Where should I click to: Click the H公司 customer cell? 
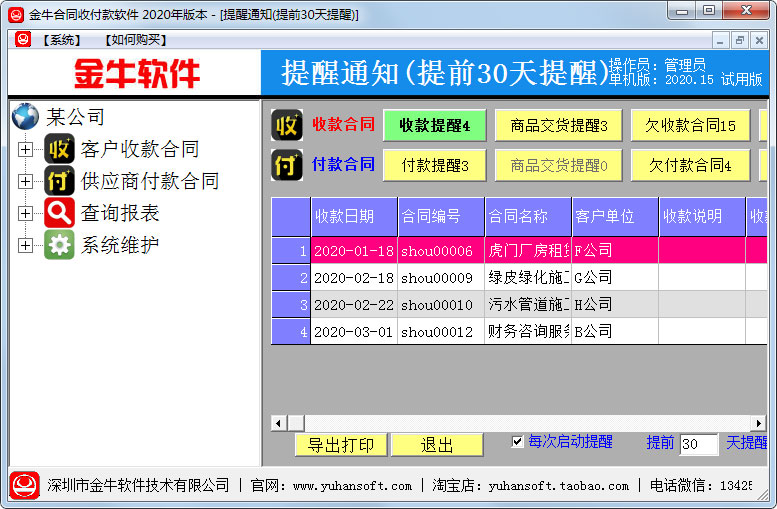(x=615, y=304)
